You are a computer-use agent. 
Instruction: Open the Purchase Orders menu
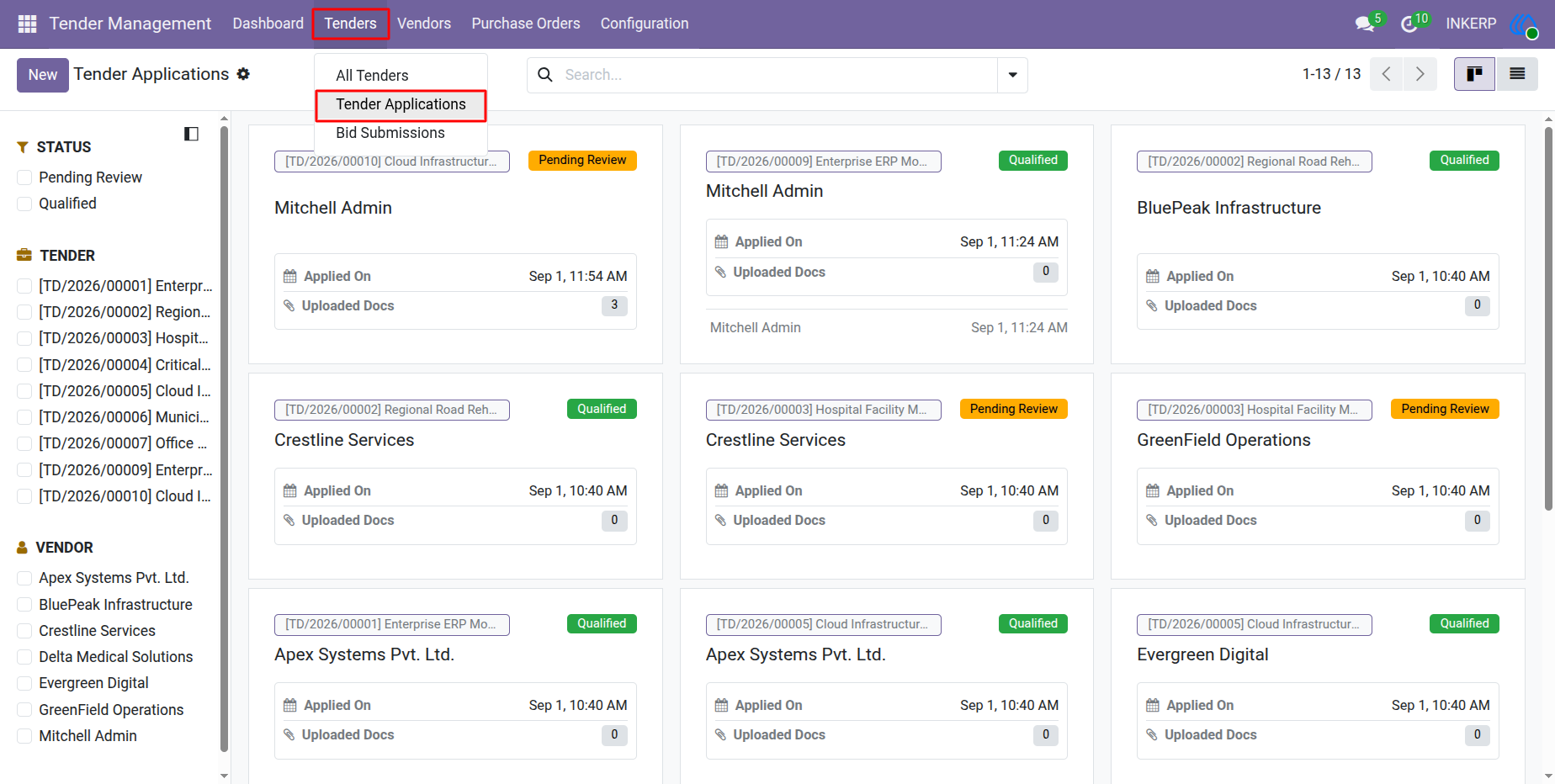pos(526,24)
